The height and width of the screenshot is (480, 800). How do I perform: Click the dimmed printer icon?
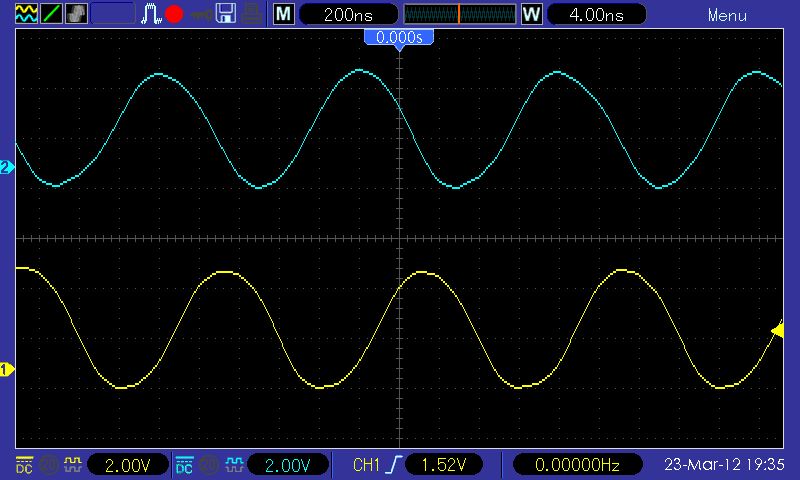[x=252, y=14]
